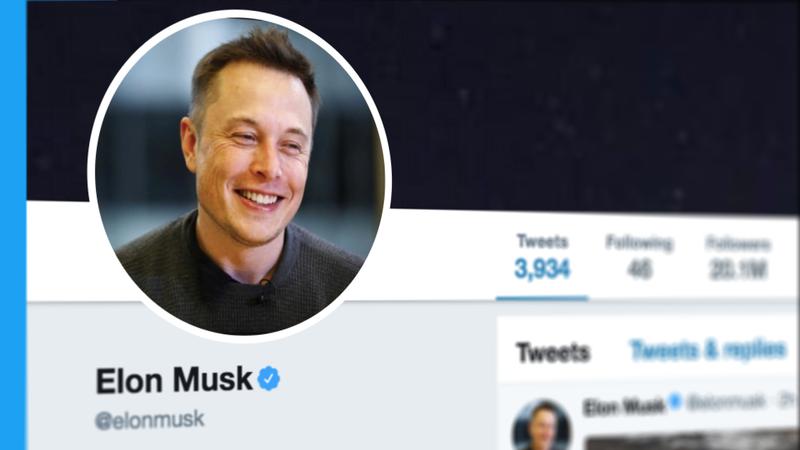Click the verified badge beside Elon Musk's profile name
Screen dimensions: 800x450
(269, 379)
